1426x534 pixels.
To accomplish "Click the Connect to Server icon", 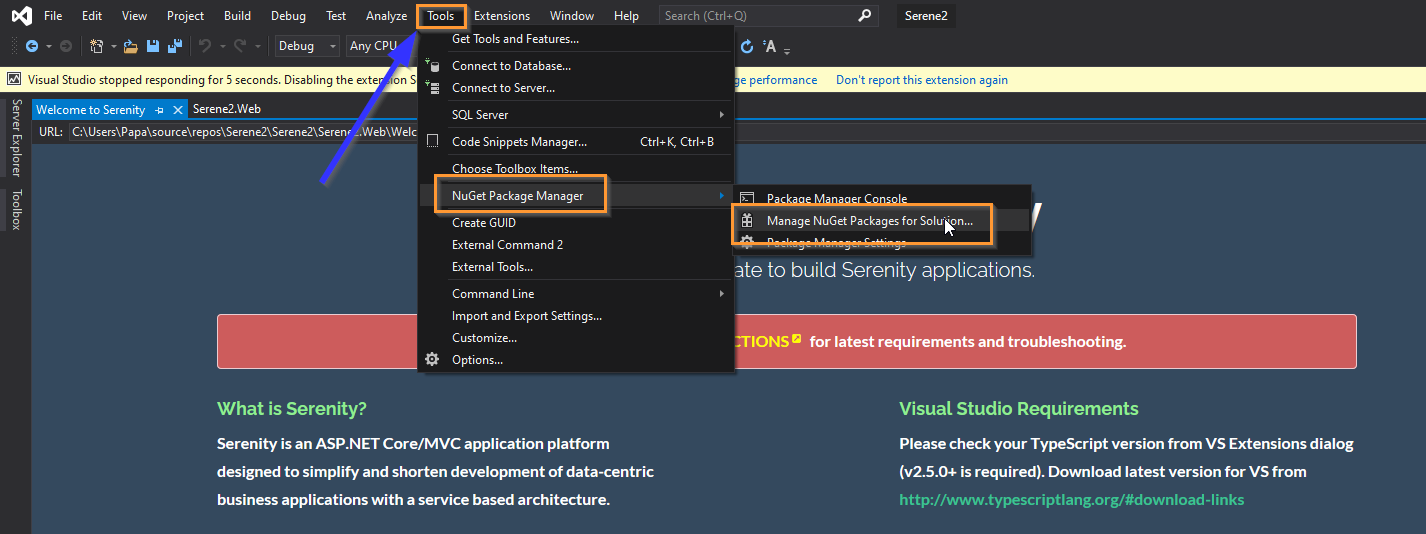I will click(x=432, y=88).
